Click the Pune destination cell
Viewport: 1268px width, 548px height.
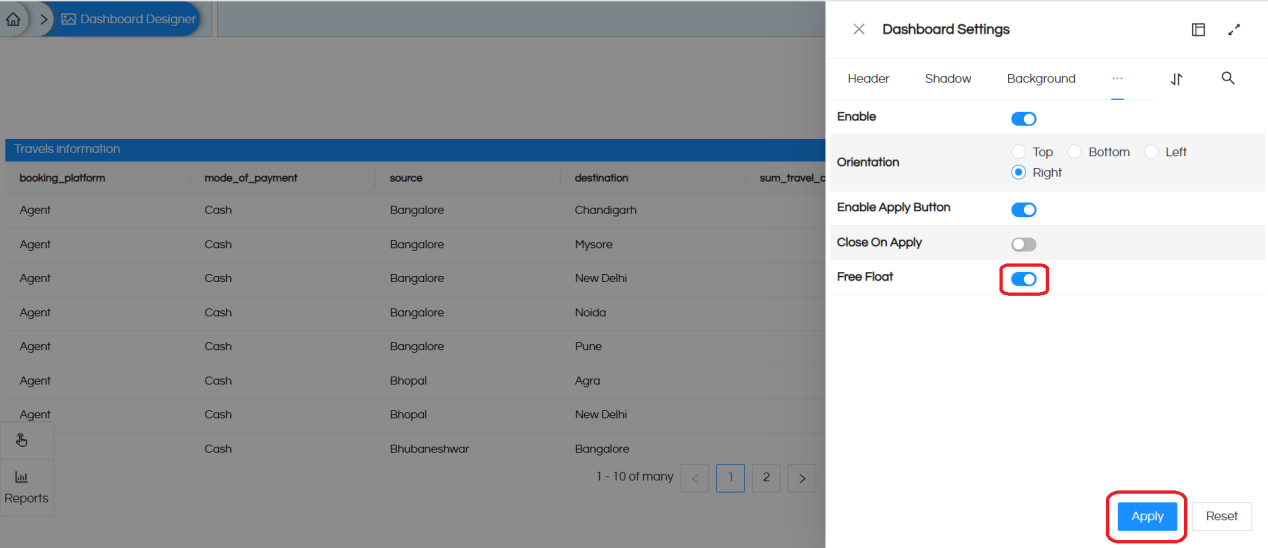pos(588,346)
